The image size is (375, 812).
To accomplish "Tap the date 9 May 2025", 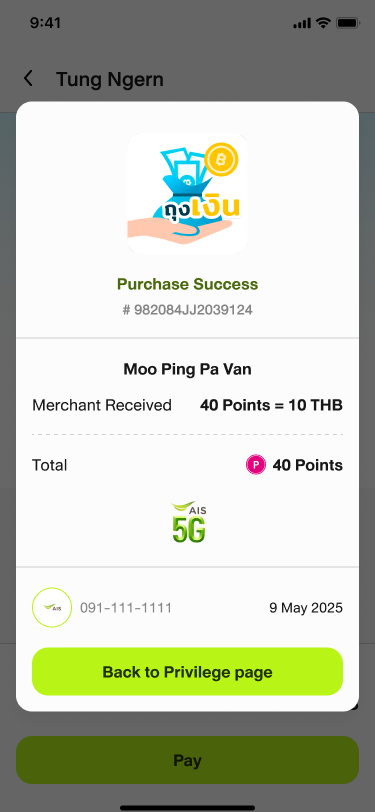I will [x=306, y=607].
